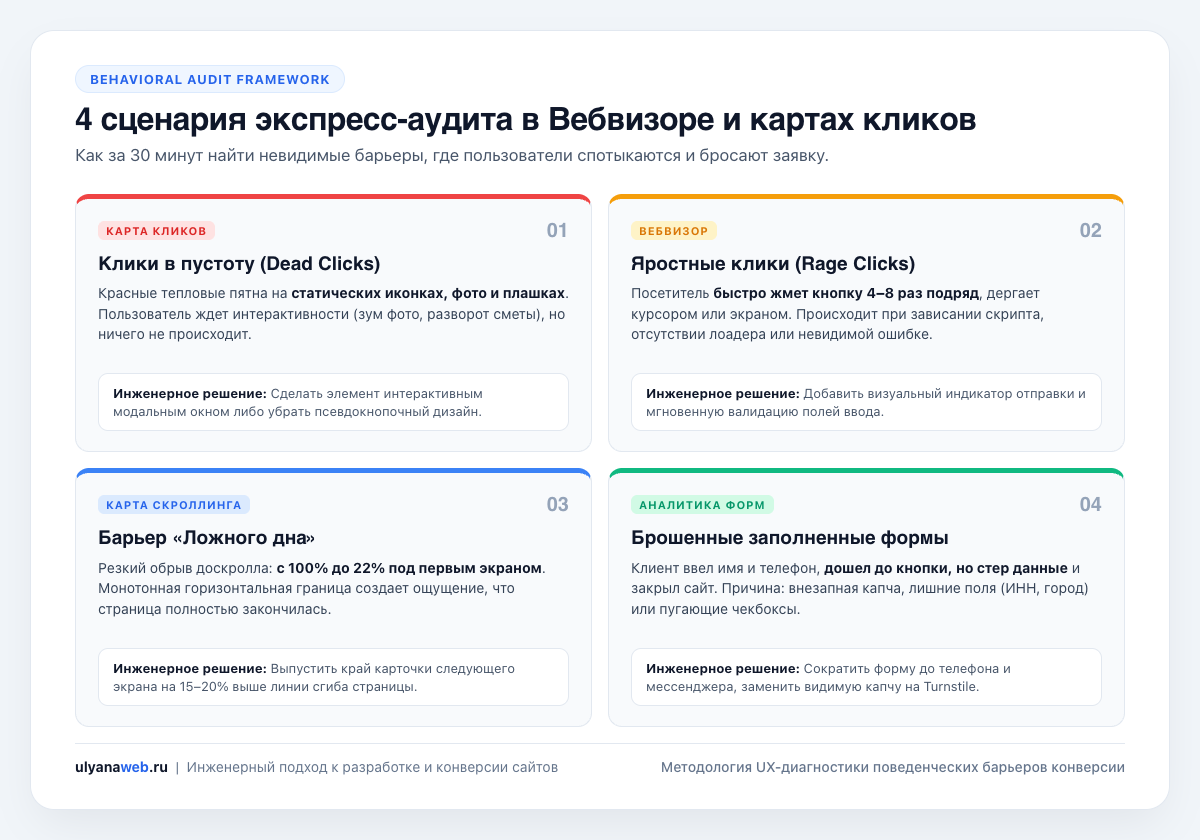Select the КАРТА СКРОЛЛИНГА tag

pos(174,505)
